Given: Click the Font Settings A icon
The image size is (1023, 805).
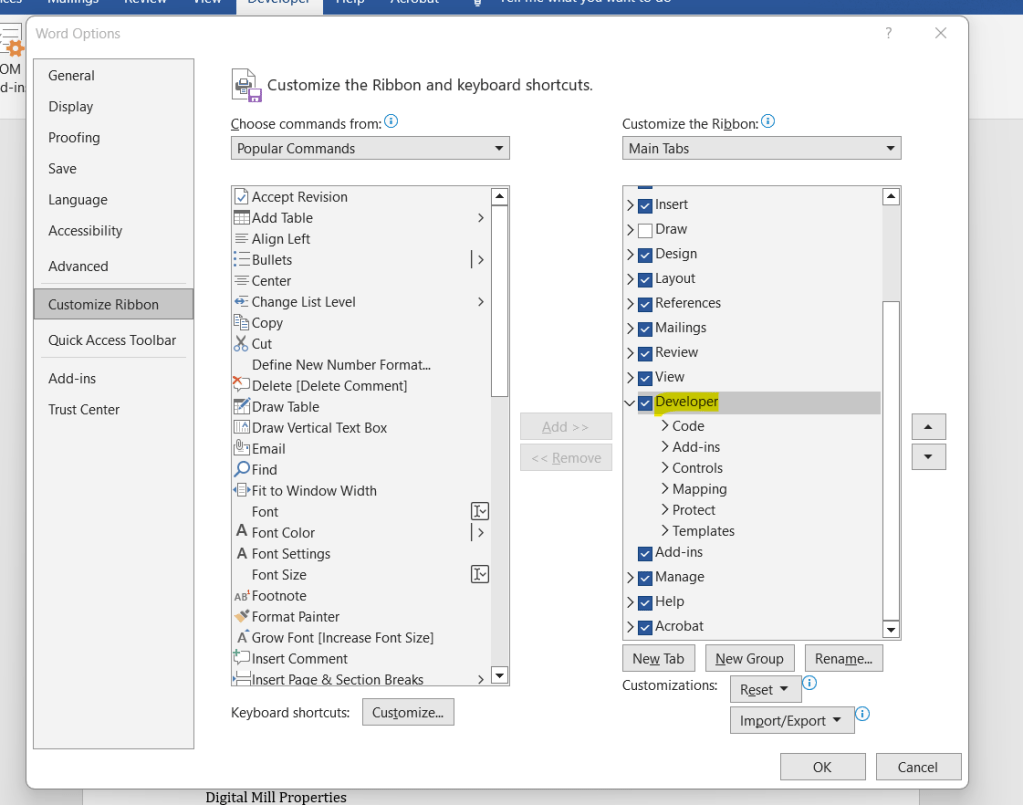Looking at the screenshot, I should pyautogui.click(x=241, y=553).
